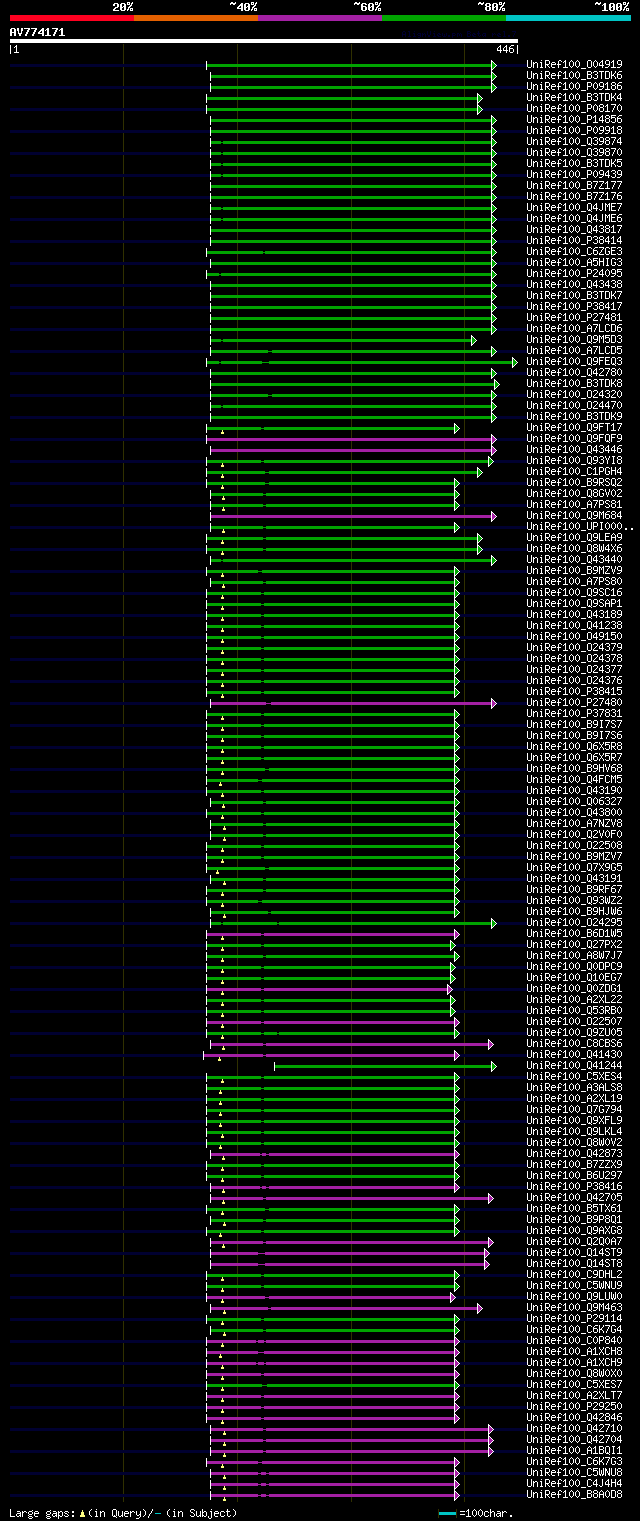The width and height of the screenshot is (640, 1521).
Task: Click label UniRef100_Q42780
Action: pyautogui.click(x=575, y=373)
